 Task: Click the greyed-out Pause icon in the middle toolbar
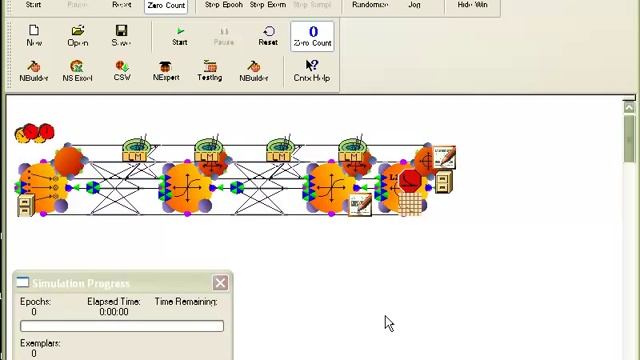tap(224, 36)
